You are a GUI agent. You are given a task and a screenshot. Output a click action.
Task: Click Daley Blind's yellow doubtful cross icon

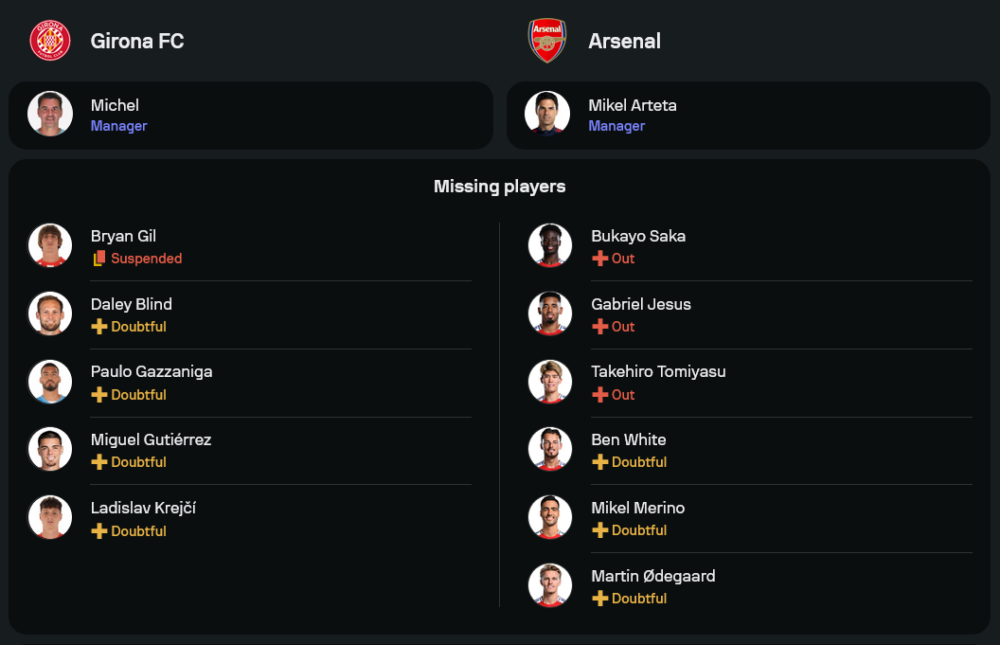click(99, 327)
